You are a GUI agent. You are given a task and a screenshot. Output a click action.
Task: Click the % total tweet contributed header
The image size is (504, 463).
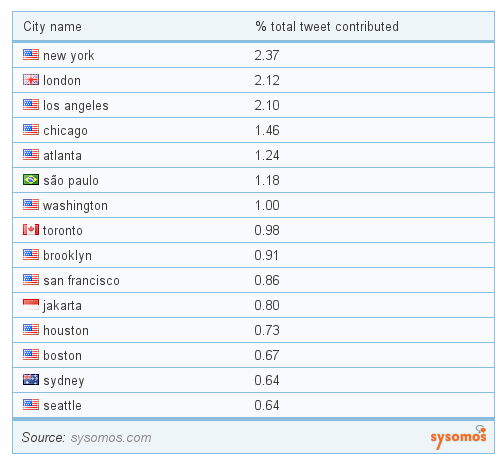pyautogui.click(x=327, y=26)
